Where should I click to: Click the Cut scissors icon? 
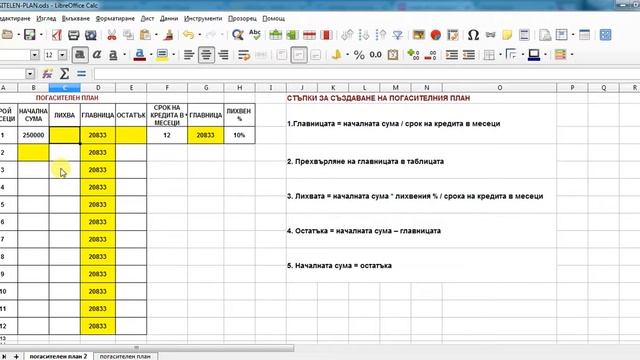click(111, 35)
